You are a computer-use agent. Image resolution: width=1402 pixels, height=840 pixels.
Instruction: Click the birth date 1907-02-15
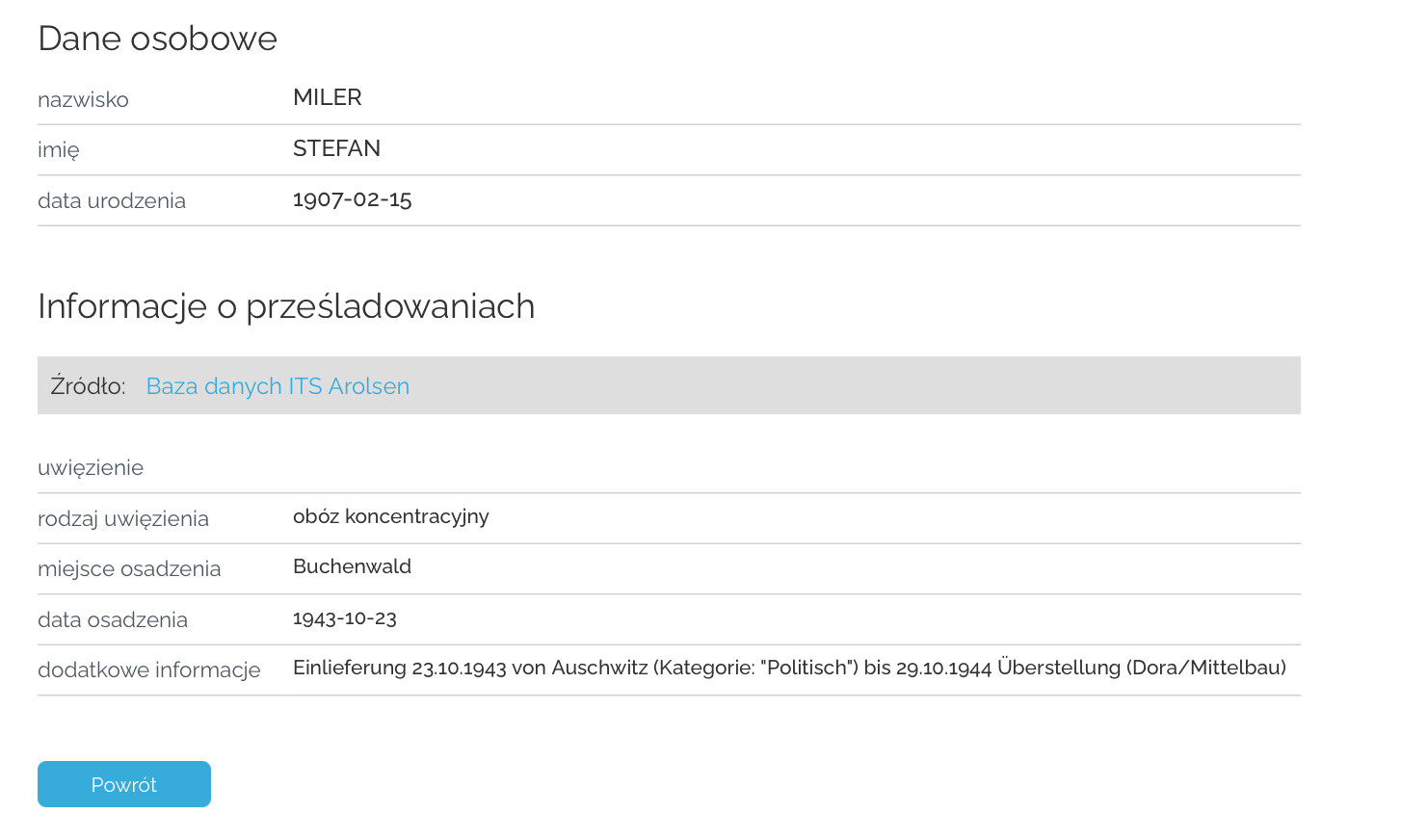coord(353,199)
